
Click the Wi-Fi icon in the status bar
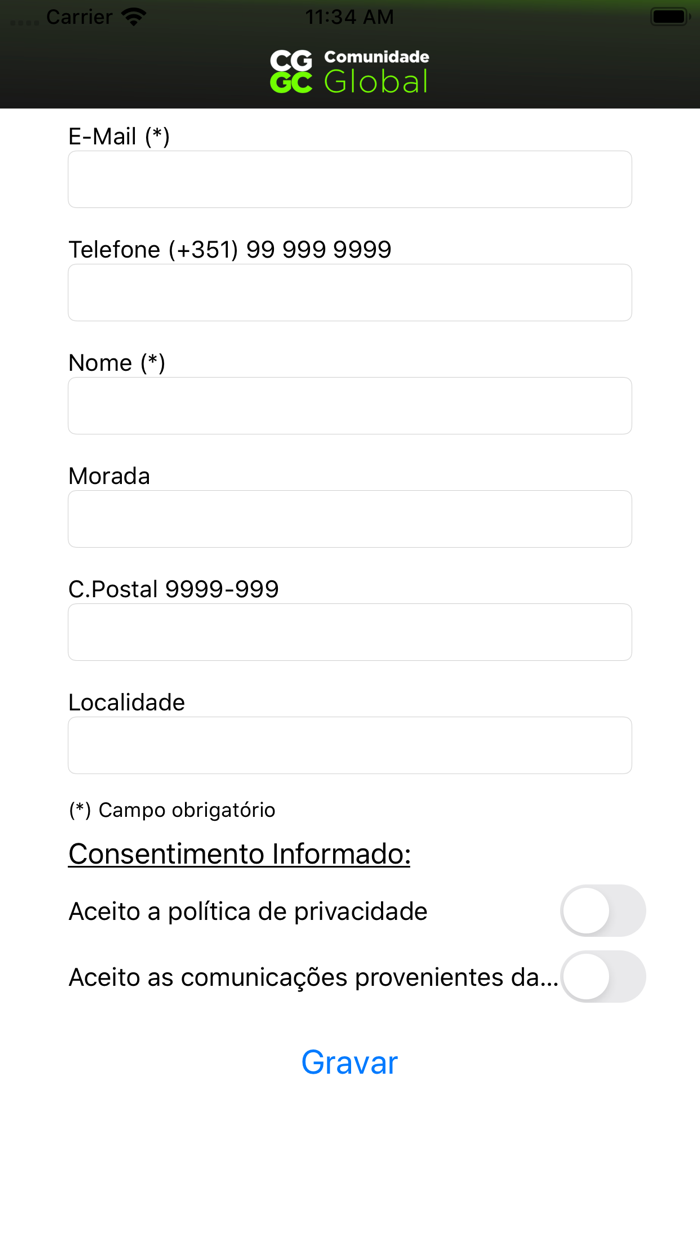131,16
